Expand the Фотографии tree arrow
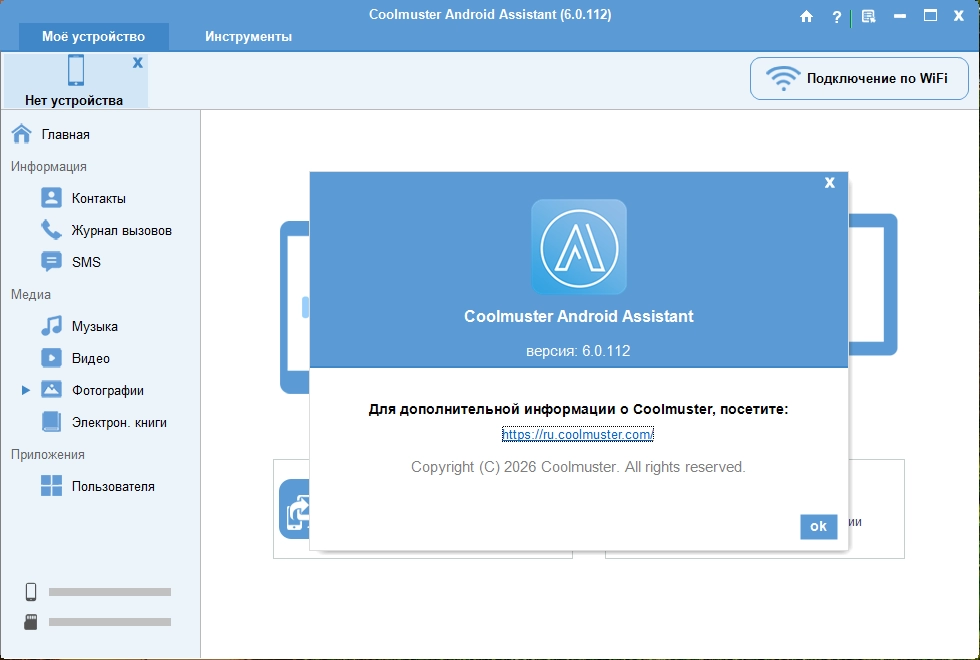 (x=26, y=390)
